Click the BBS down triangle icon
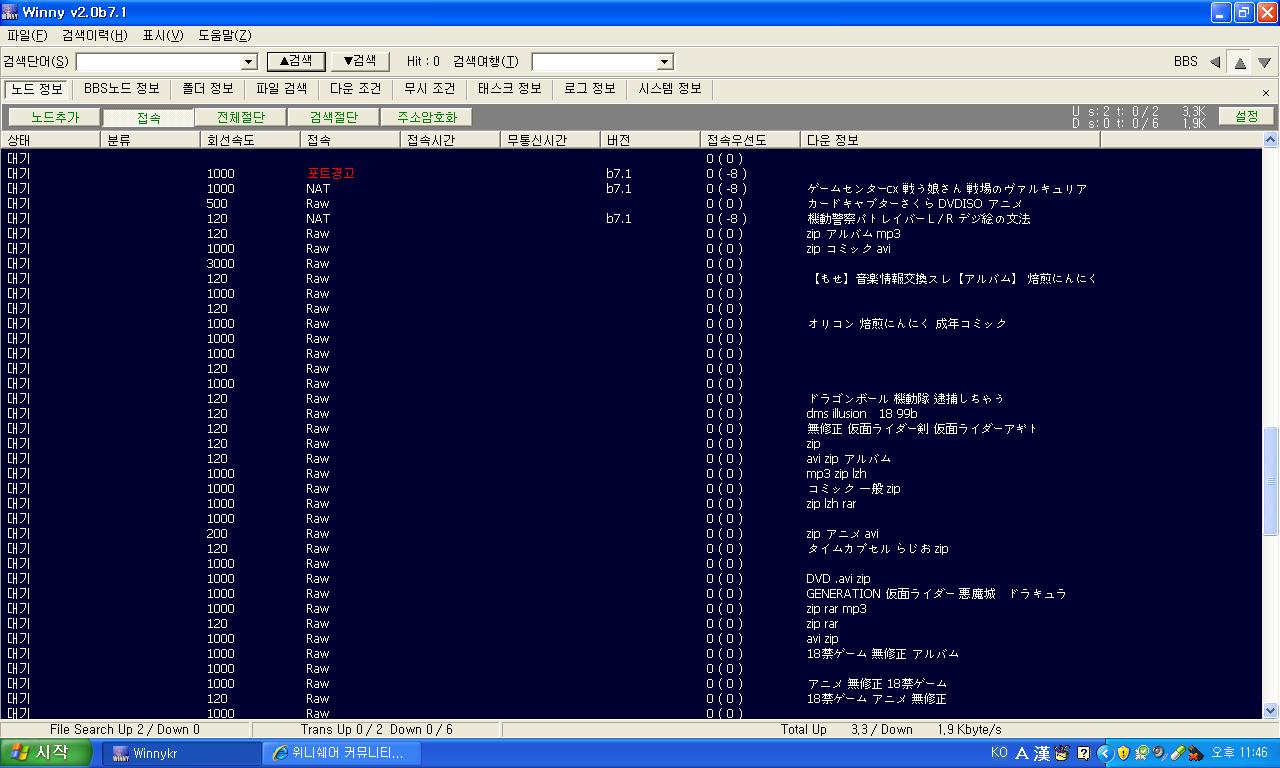 point(1265,62)
